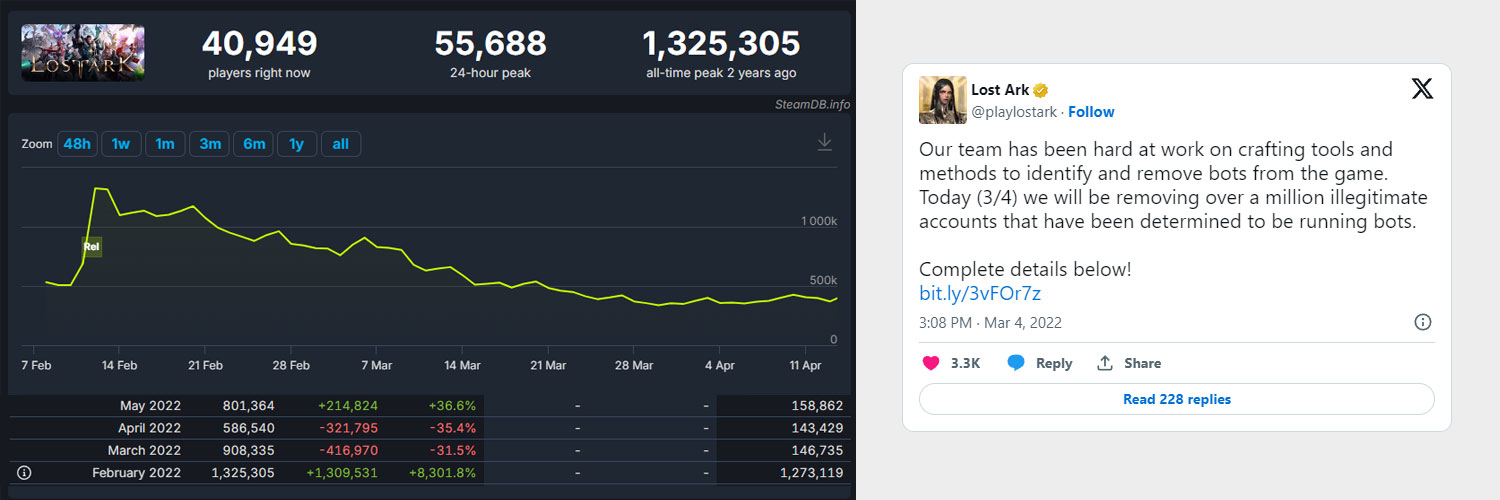Click the 55,688 24-hour peak figure
The height and width of the screenshot is (500, 1500).
click(x=490, y=44)
